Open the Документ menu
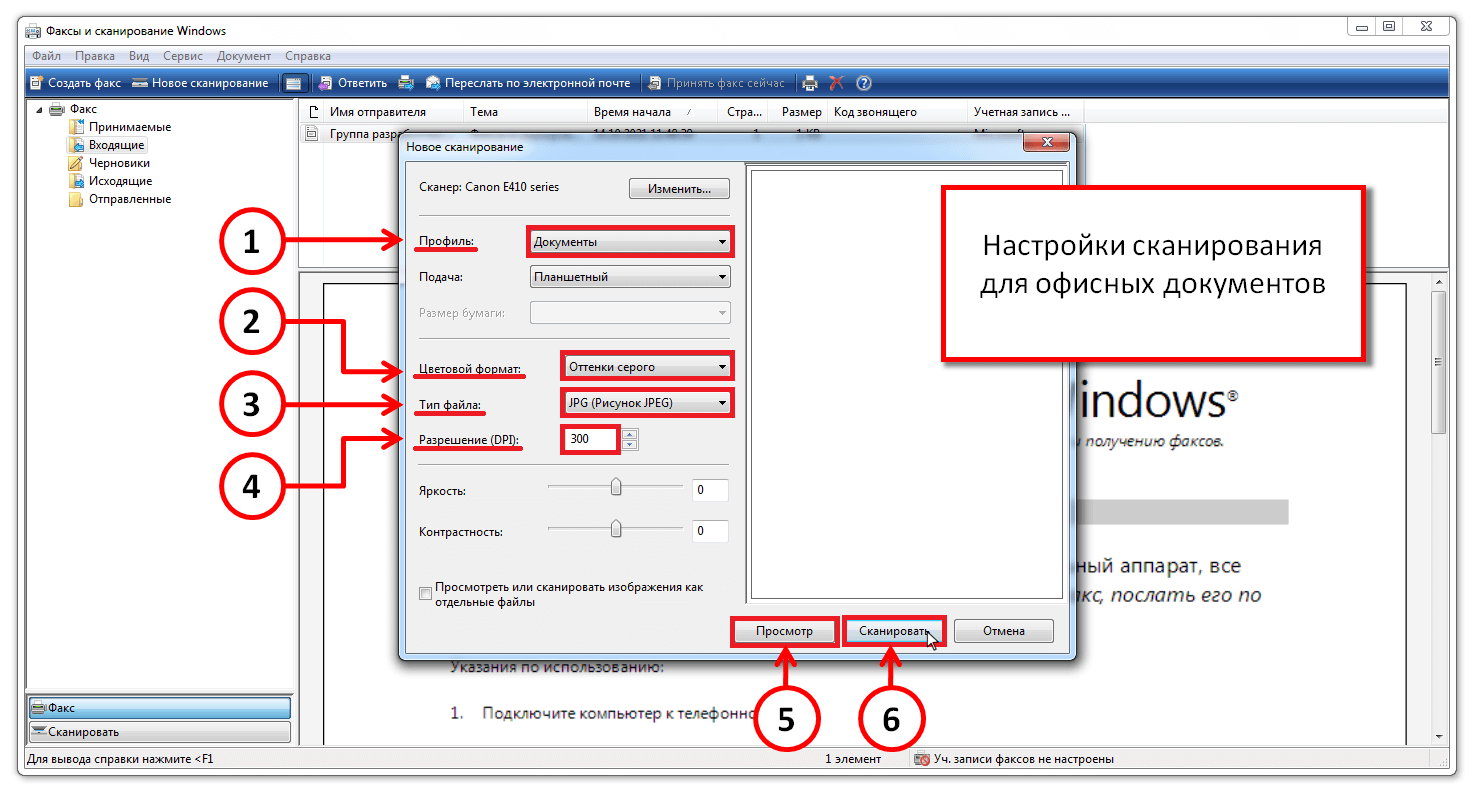Viewport: 1475px width, 796px height. pos(244,56)
